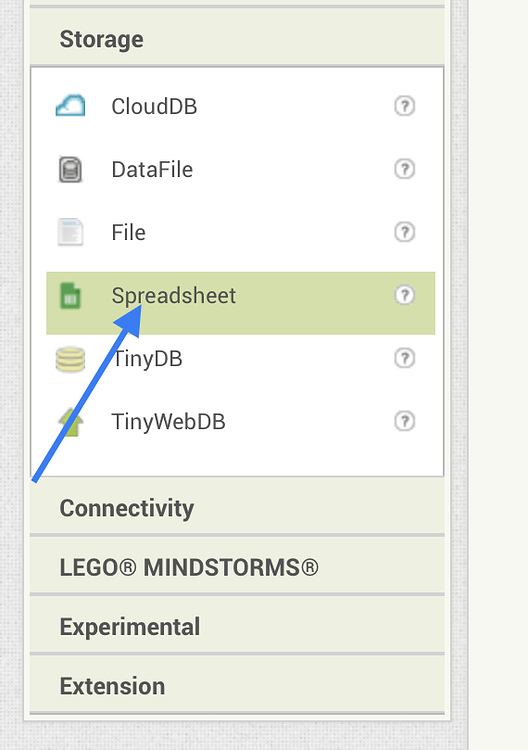Choose the TinyWebDB component label
Viewport: 528px width, 750px height.
pos(168,422)
